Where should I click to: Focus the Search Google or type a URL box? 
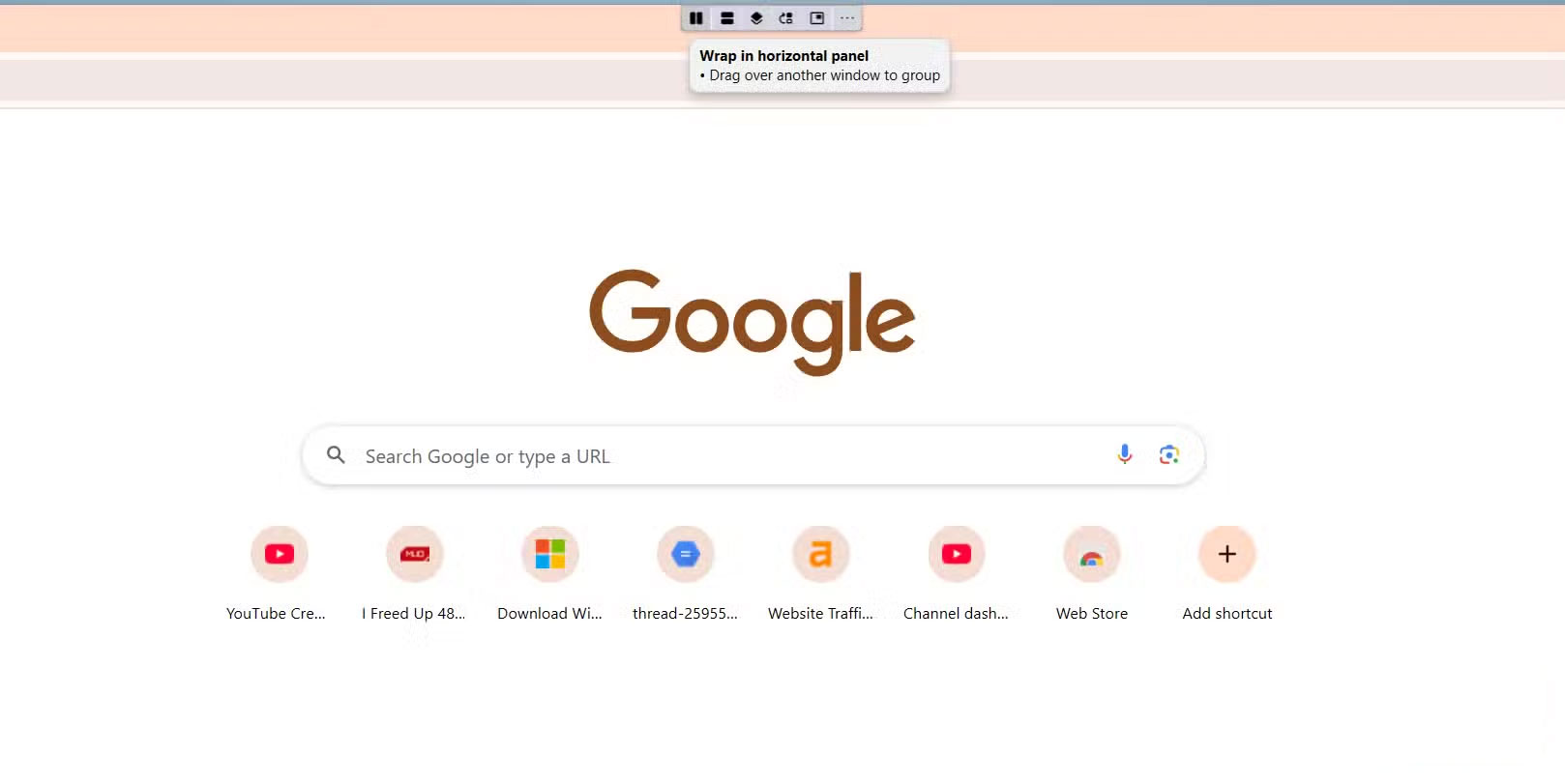753,455
